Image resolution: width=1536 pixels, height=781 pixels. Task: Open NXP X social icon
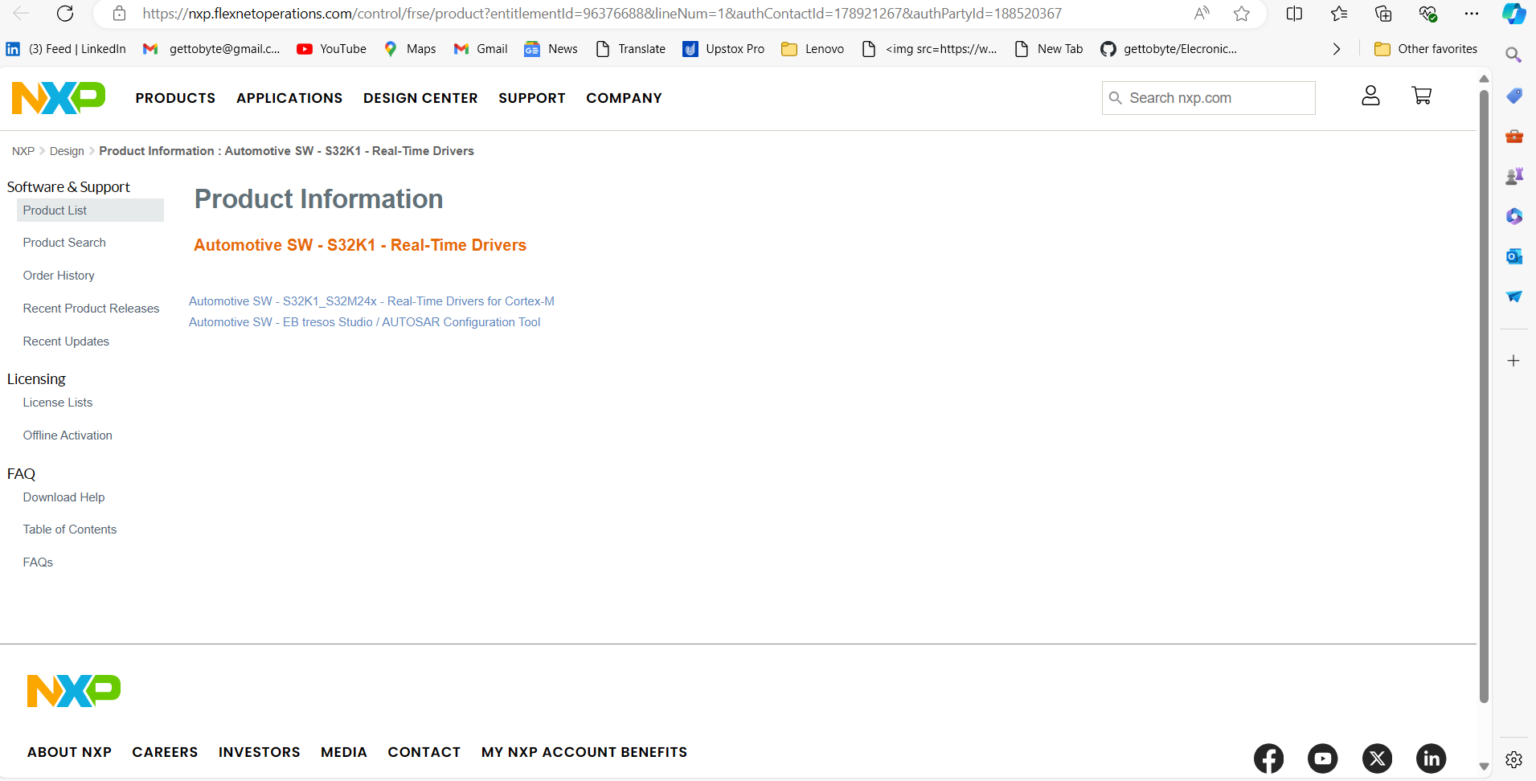[1377, 759]
